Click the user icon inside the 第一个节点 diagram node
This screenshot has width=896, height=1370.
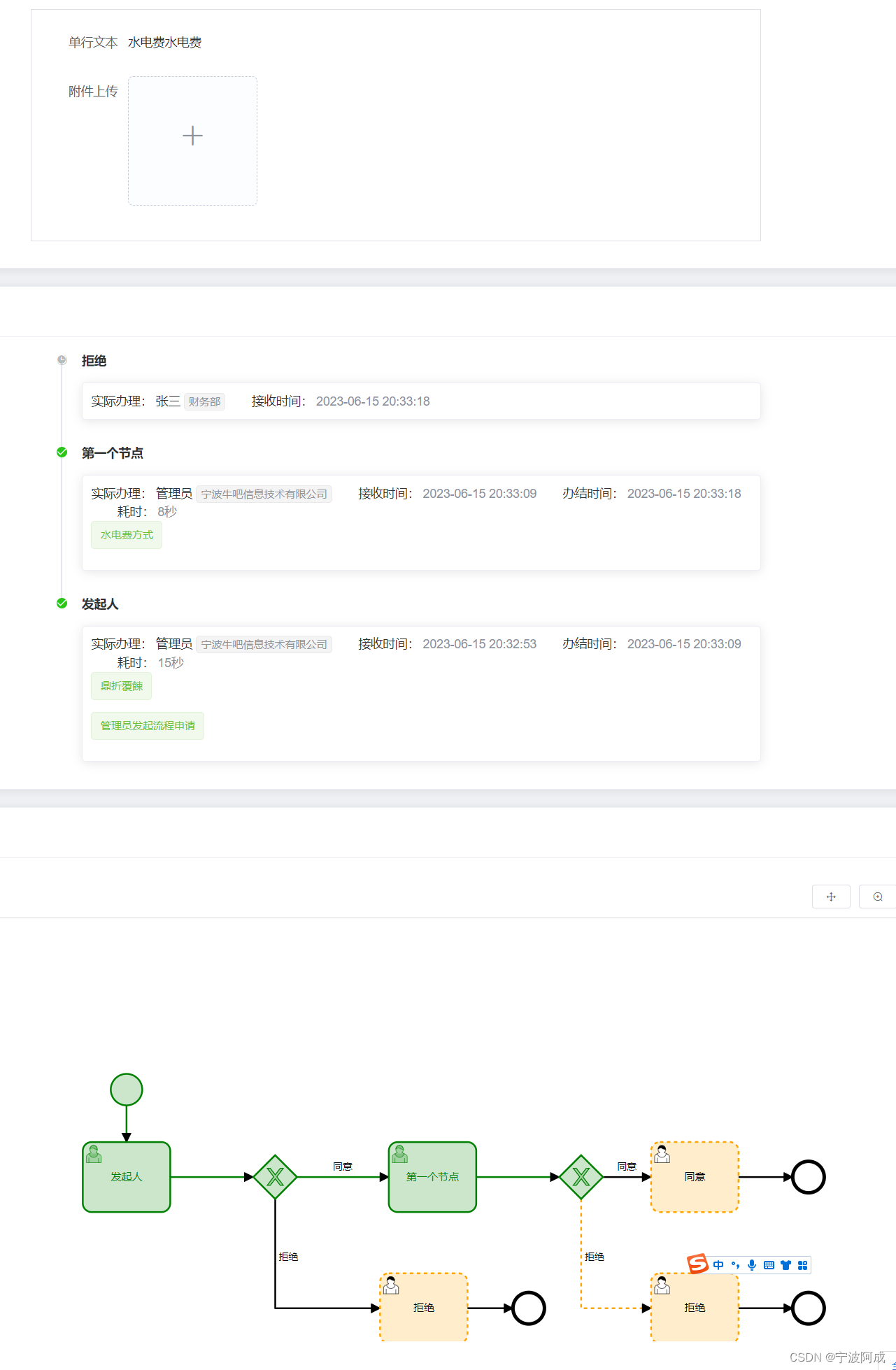click(399, 1155)
